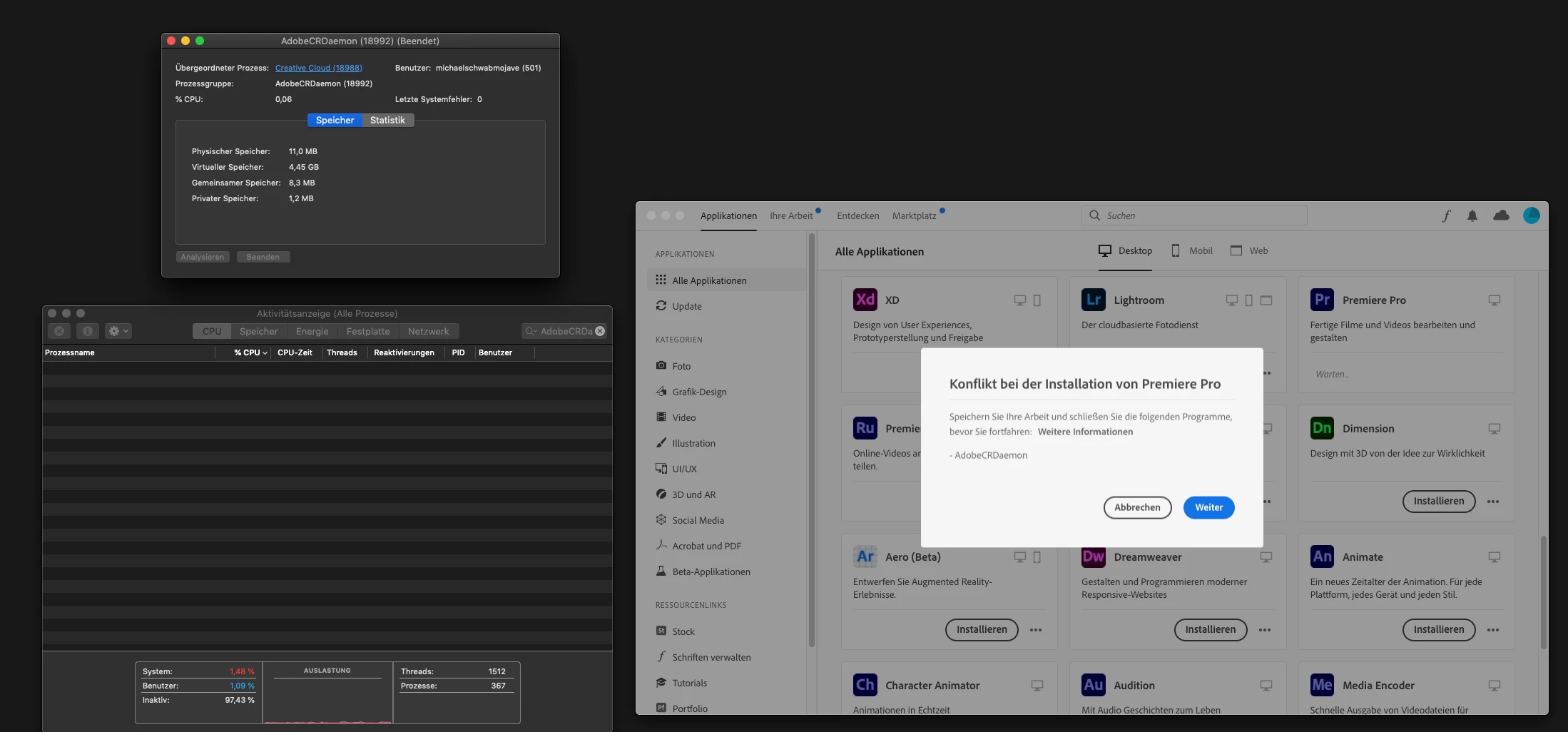Switch to the Speicher tab in process window
Viewport: 1568px width, 732px height.
click(x=335, y=120)
